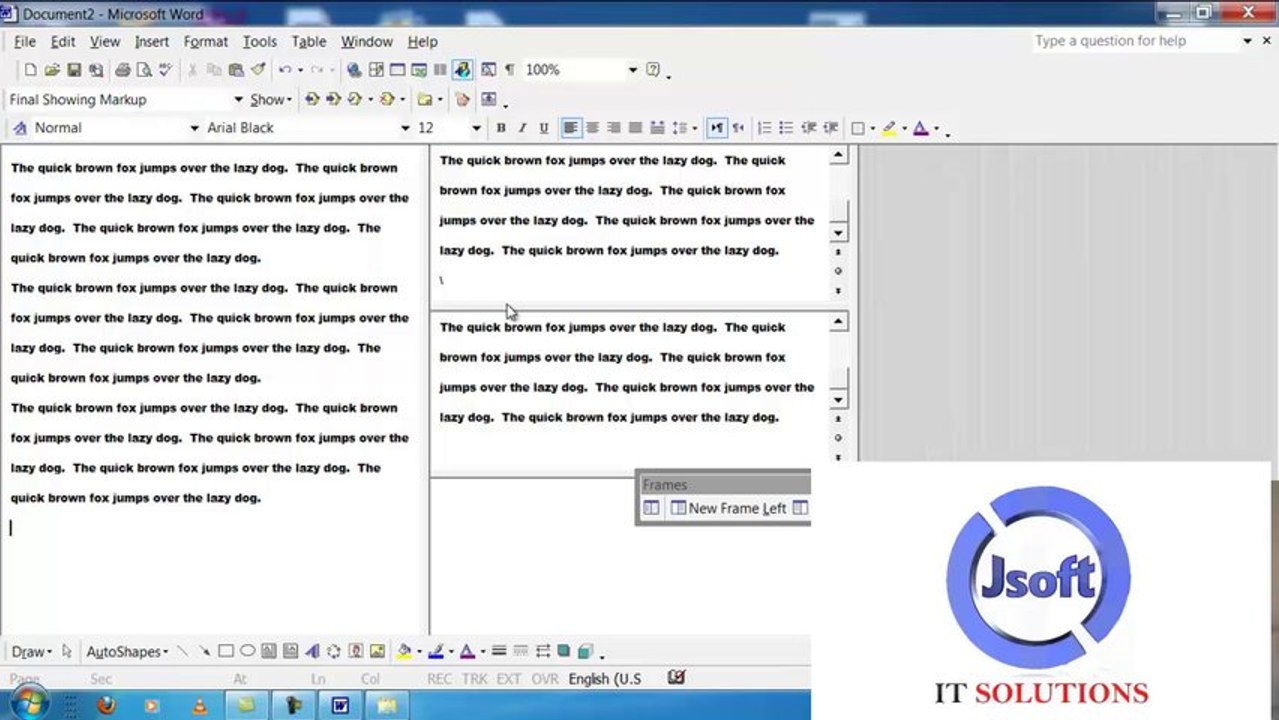Undo the last action
This screenshot has height=720, width=1279.
coord(285,70)
